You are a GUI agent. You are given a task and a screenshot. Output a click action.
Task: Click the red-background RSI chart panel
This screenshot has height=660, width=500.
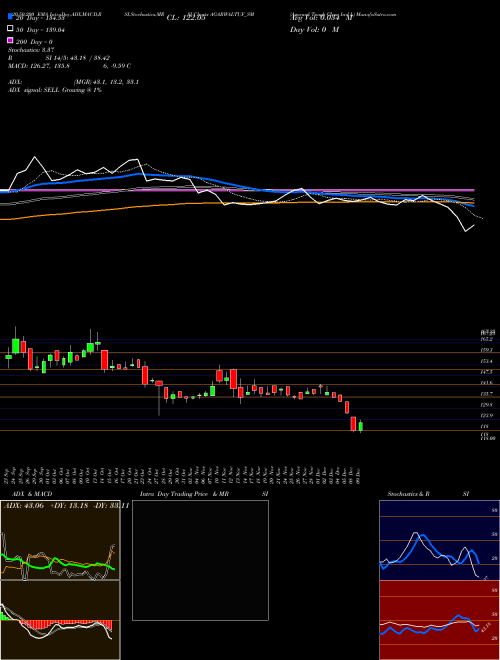pos(439,620)
